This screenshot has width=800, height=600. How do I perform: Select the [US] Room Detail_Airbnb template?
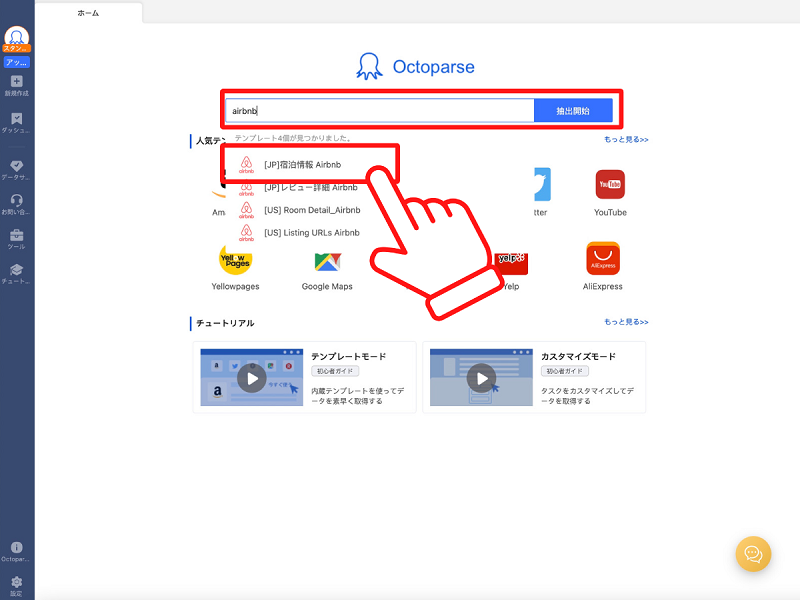(x=299, y=210)
